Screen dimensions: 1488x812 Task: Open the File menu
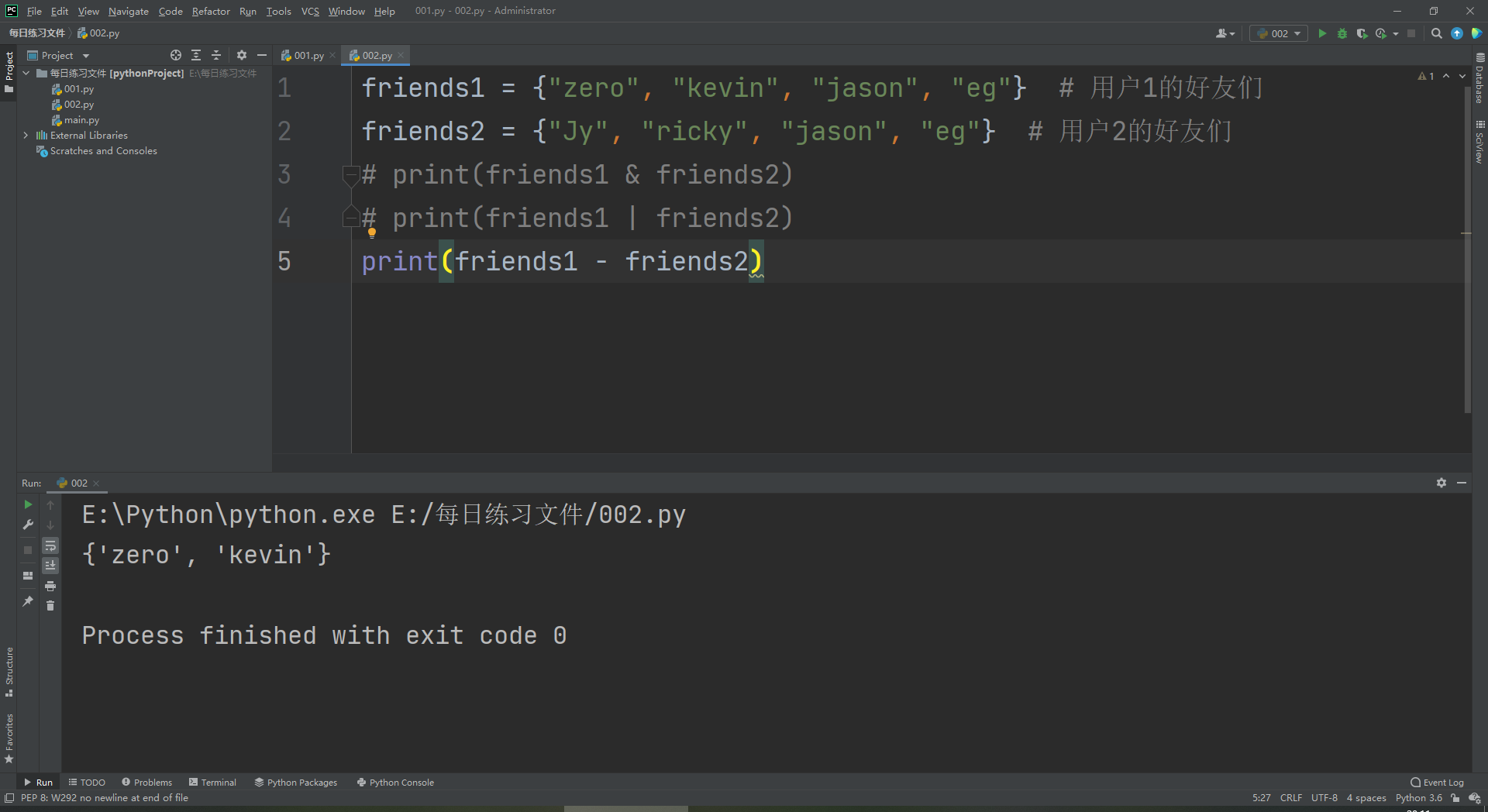coord(34,11)
